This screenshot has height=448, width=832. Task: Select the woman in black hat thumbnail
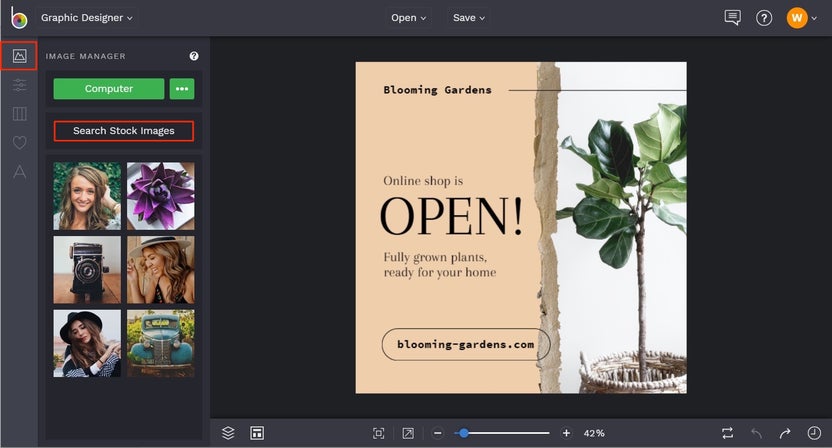tap(87, 343)
